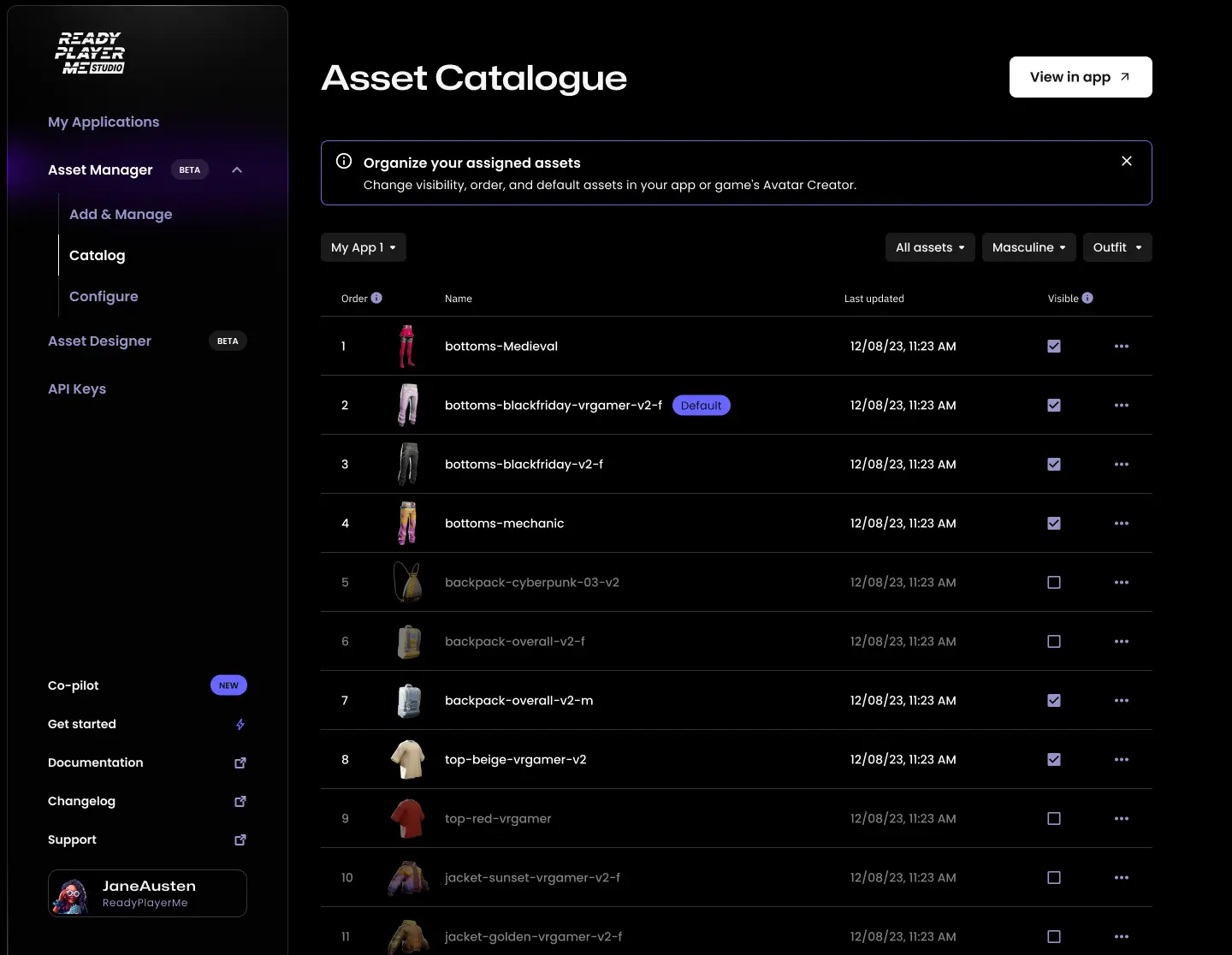This screenshot has height=955, width=1232.
Task: Click the Get started lightning icon
Action: [x=240, y=724]
